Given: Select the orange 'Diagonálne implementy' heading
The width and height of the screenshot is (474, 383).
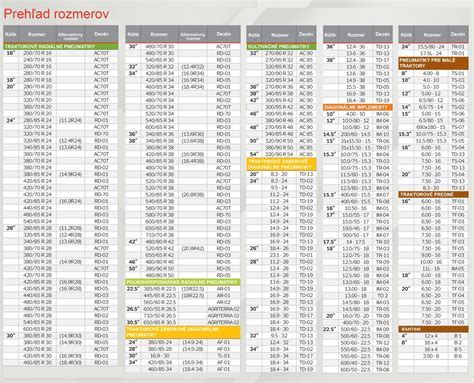Looking at the screenshot, I should click(357, 107).
